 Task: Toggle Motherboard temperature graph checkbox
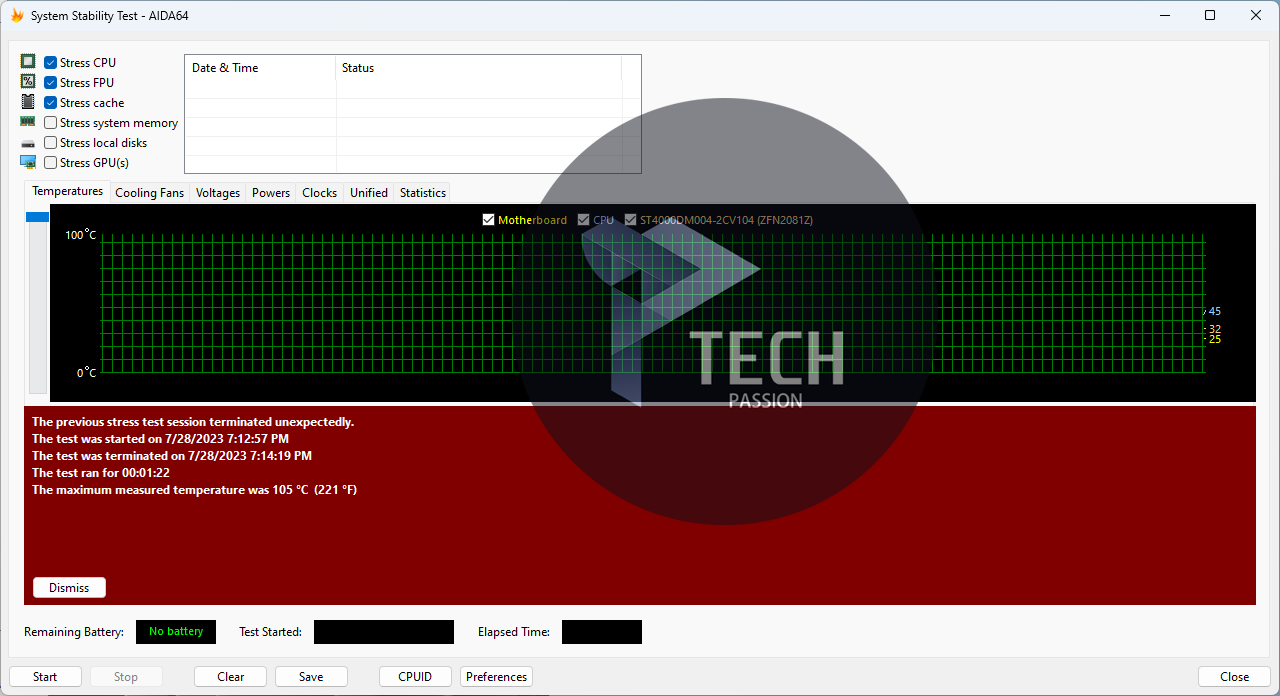(x=488, y=220)
